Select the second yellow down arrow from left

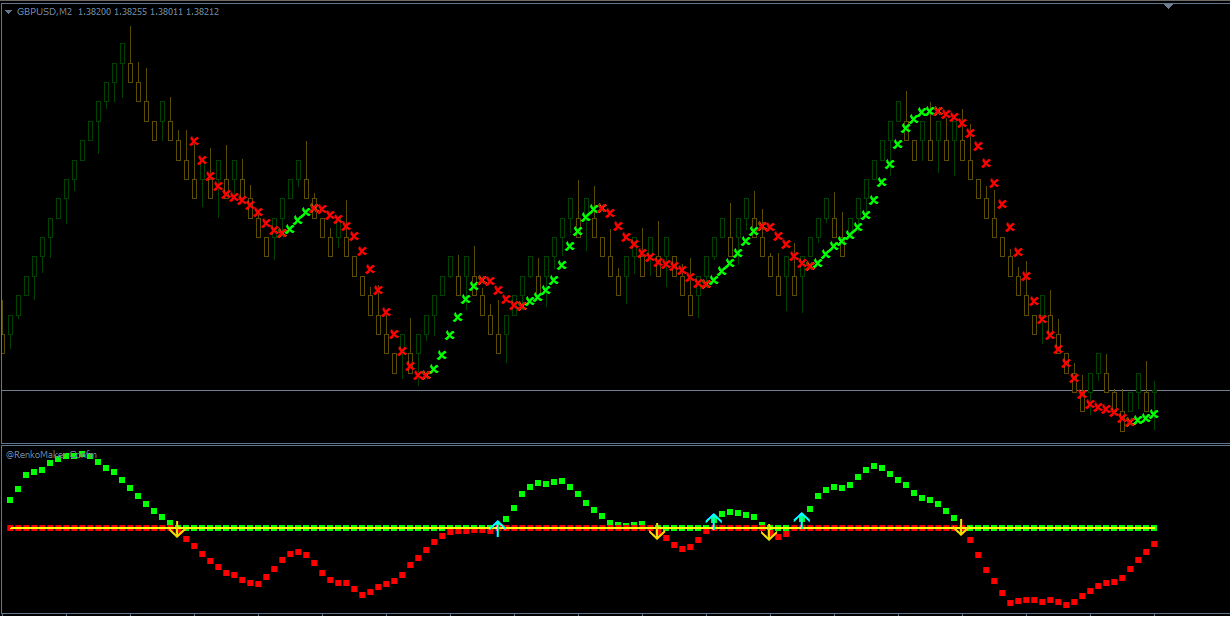tap(657, 532)
